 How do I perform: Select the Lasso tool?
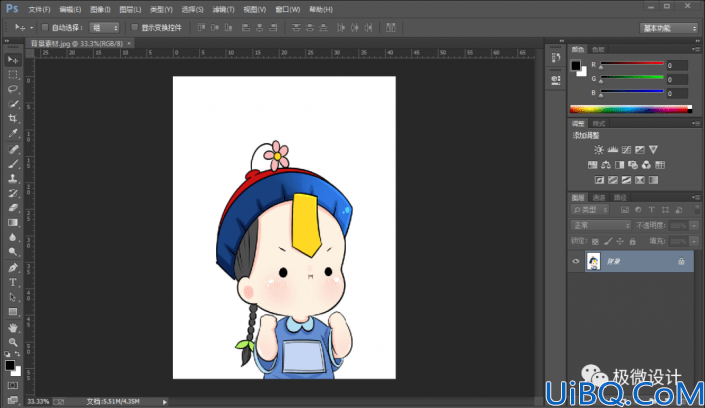pyautogui.click(x=13, y=89)
